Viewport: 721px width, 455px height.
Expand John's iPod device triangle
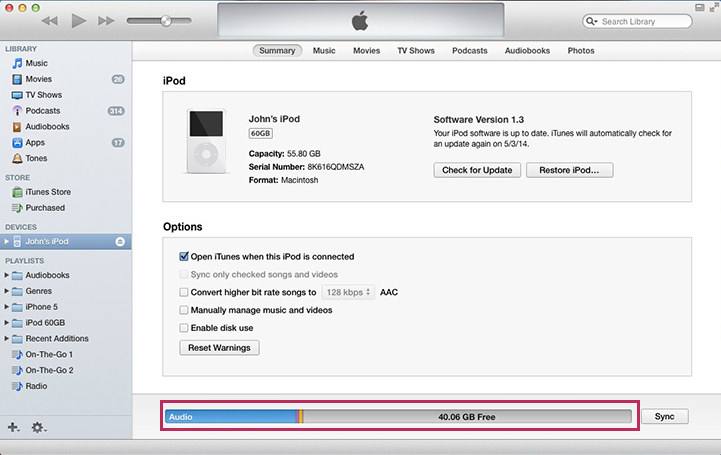click(x=6, y=241)
